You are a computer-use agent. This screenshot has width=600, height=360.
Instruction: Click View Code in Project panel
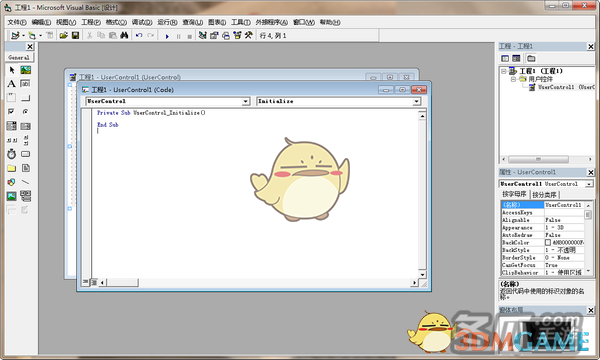pyautogui.click(x=505, y=59)
